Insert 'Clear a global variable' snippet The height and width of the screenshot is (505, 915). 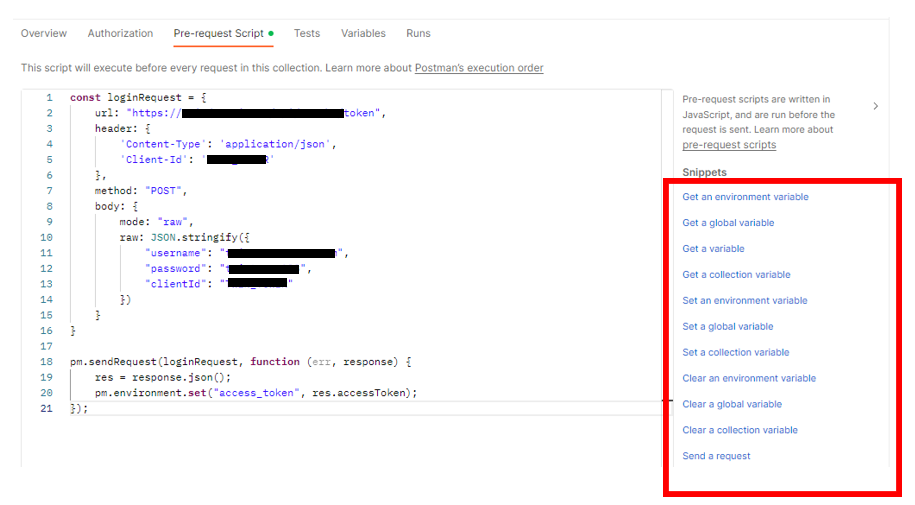(732, 404)
